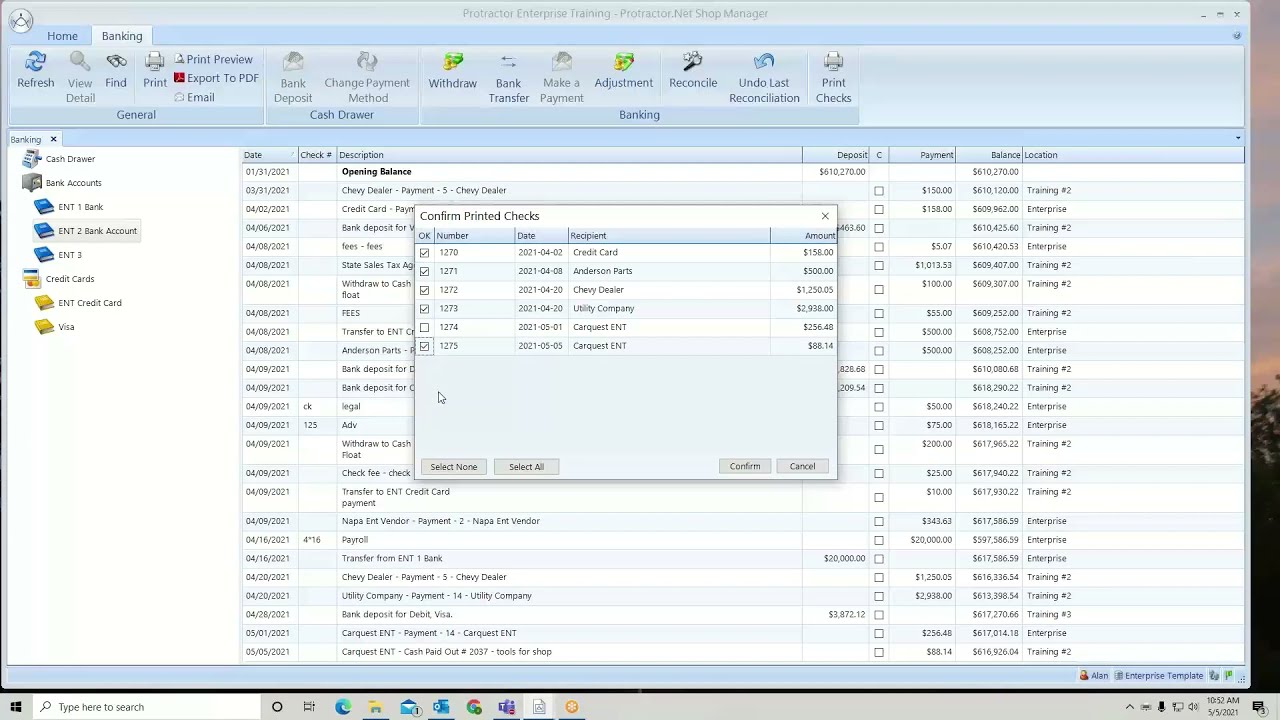Image resolution: width=1280 pixels, height=720 pixels.
Task: Click Enterprise Template in status bar
Action: pos(1159,676)
